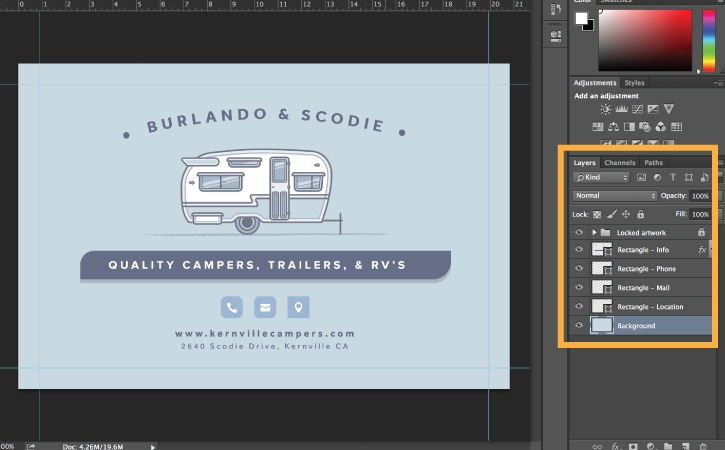Open the Normal blend mode dropdown
The image size is (725, 450).
[x=615, y=196]
